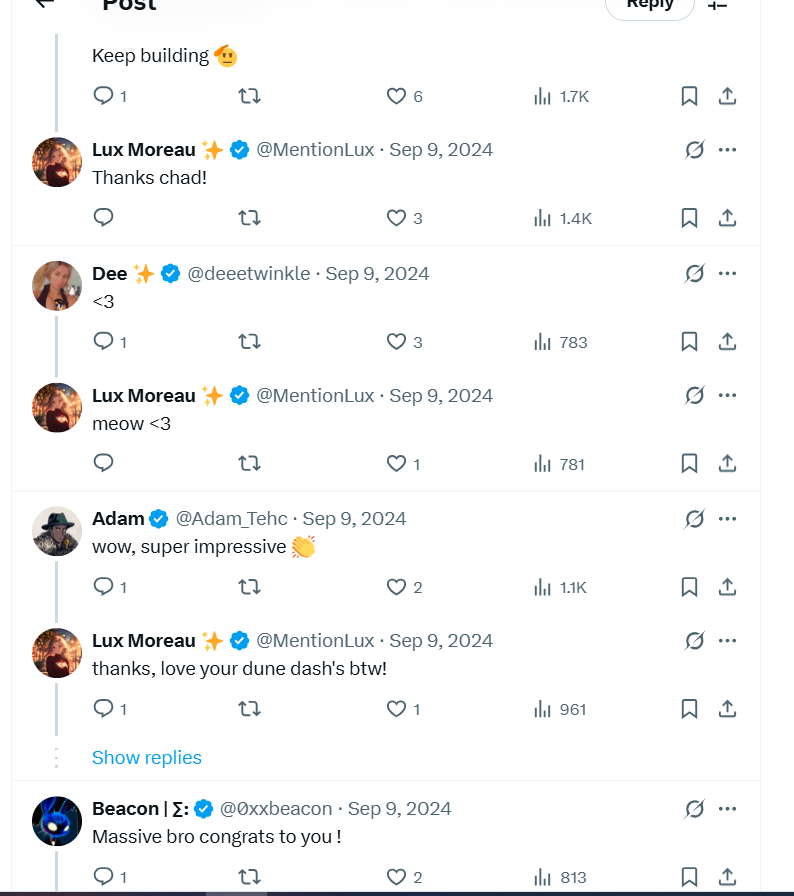Image resolution: width=794 pixels, height=896 pixels.
Task: Open Beacon's profile avatar
Action: (x=57, y=821)
